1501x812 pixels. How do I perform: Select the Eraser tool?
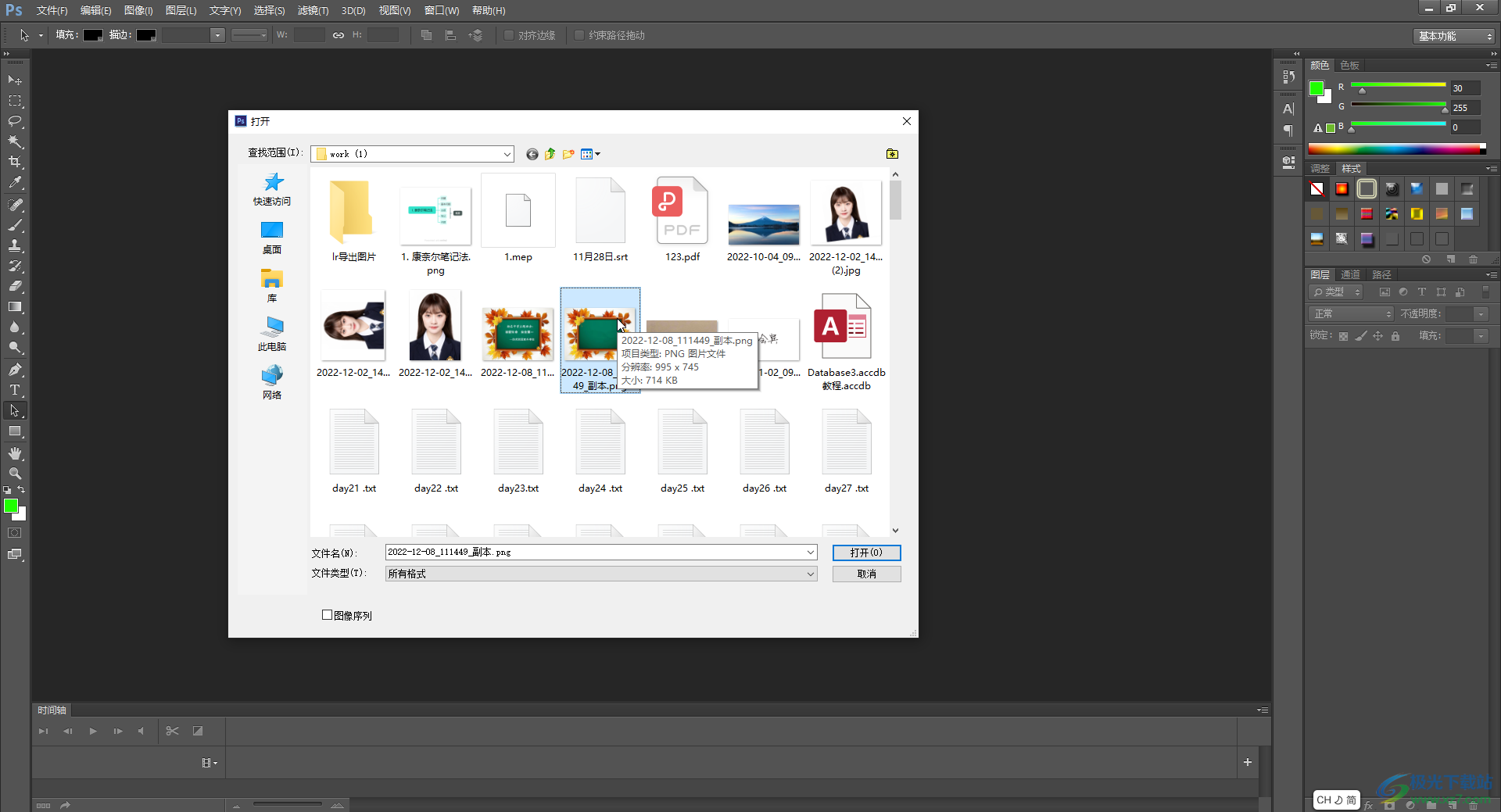tap(15, 286)
